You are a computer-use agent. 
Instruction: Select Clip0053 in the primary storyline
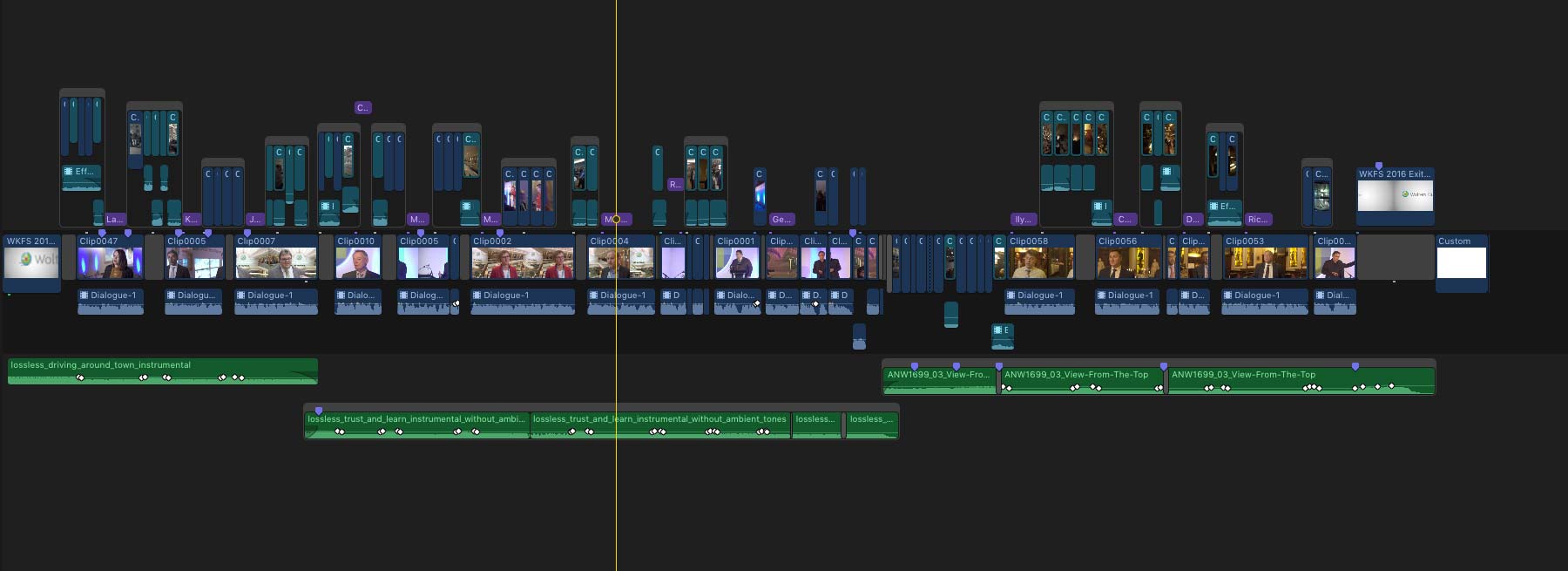[x=1265, y=257]
